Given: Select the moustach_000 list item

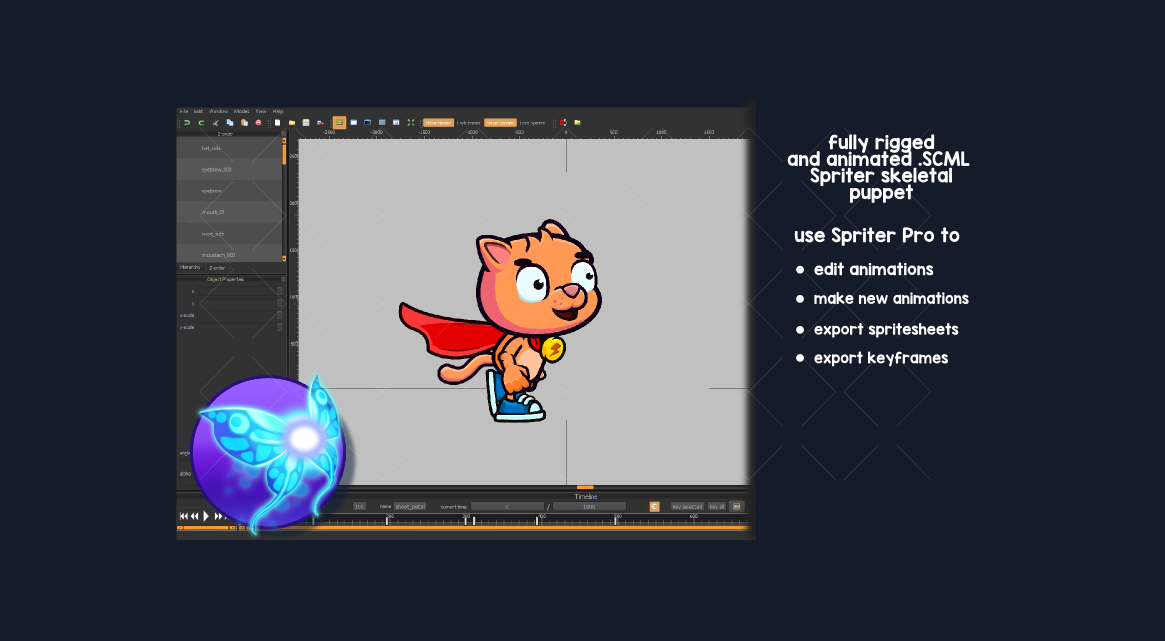Looking at the screenshot, I should pyautogui.click(x=229, y=254).
